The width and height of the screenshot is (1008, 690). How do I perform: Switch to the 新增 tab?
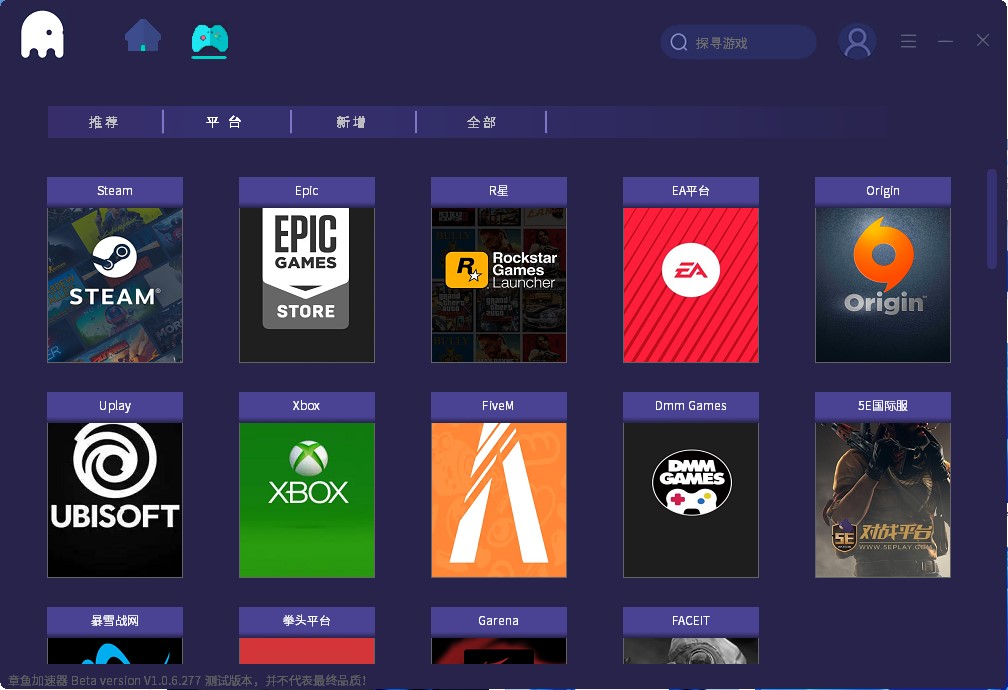click(353, 121)
